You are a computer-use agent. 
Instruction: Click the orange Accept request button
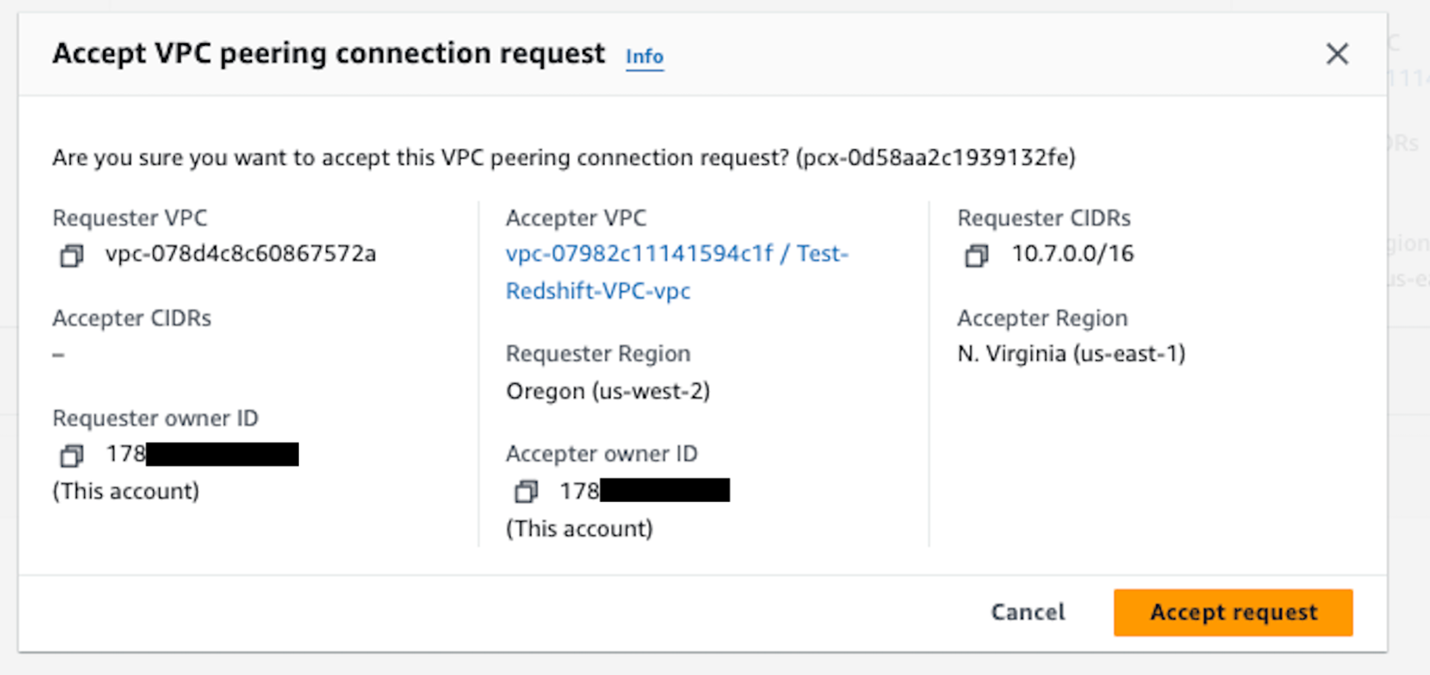tap(1233, 612)
